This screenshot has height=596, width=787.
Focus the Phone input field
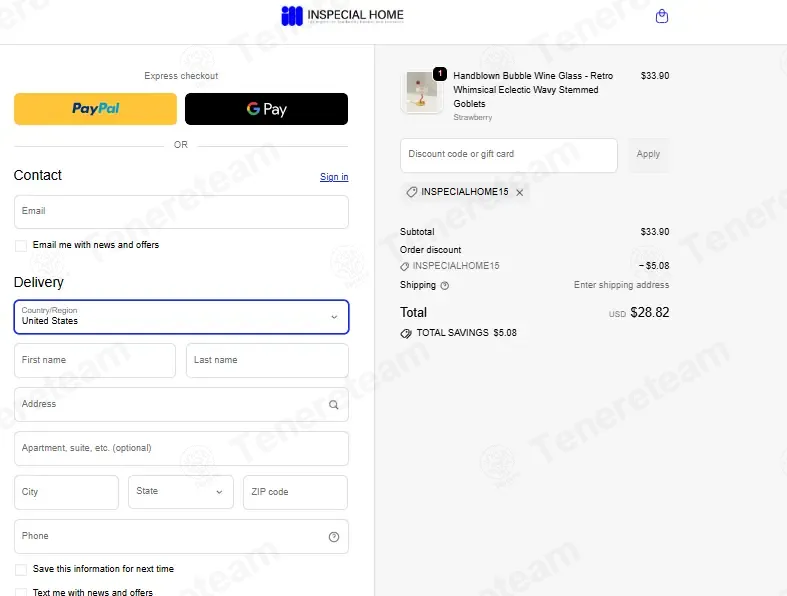point(181,537)
